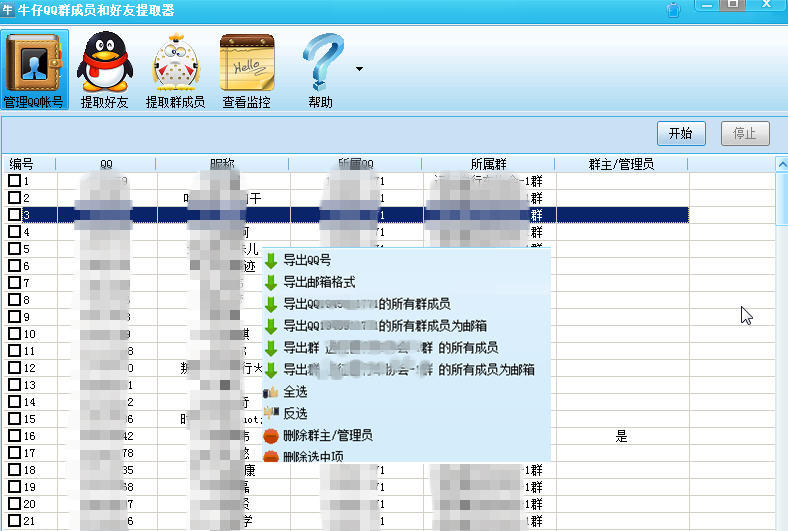The image size is (788, 531).
Task: Expand the toolbar dropdown arrow beside 帮助
Action: (359, 69)
